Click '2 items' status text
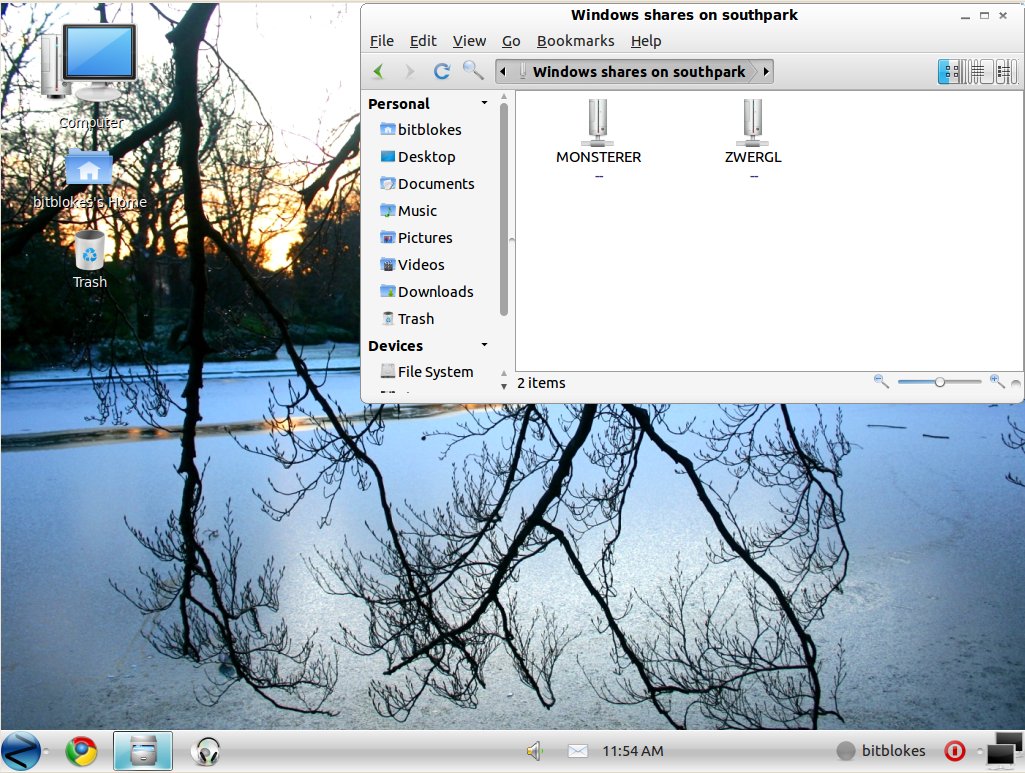1025x773 pixels. pyautogui.click(x=541, y=383)
